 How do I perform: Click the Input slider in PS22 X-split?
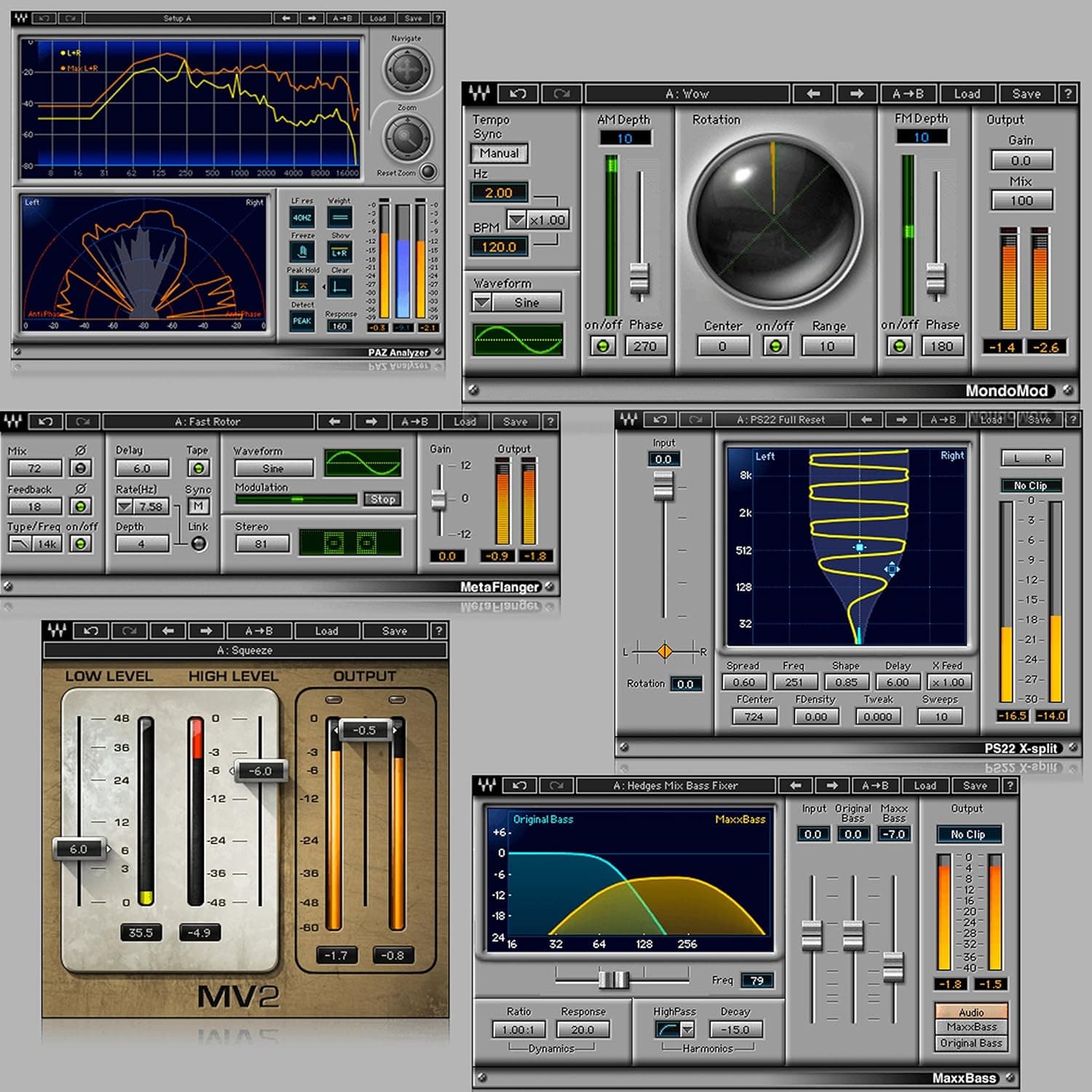point(664,484)
